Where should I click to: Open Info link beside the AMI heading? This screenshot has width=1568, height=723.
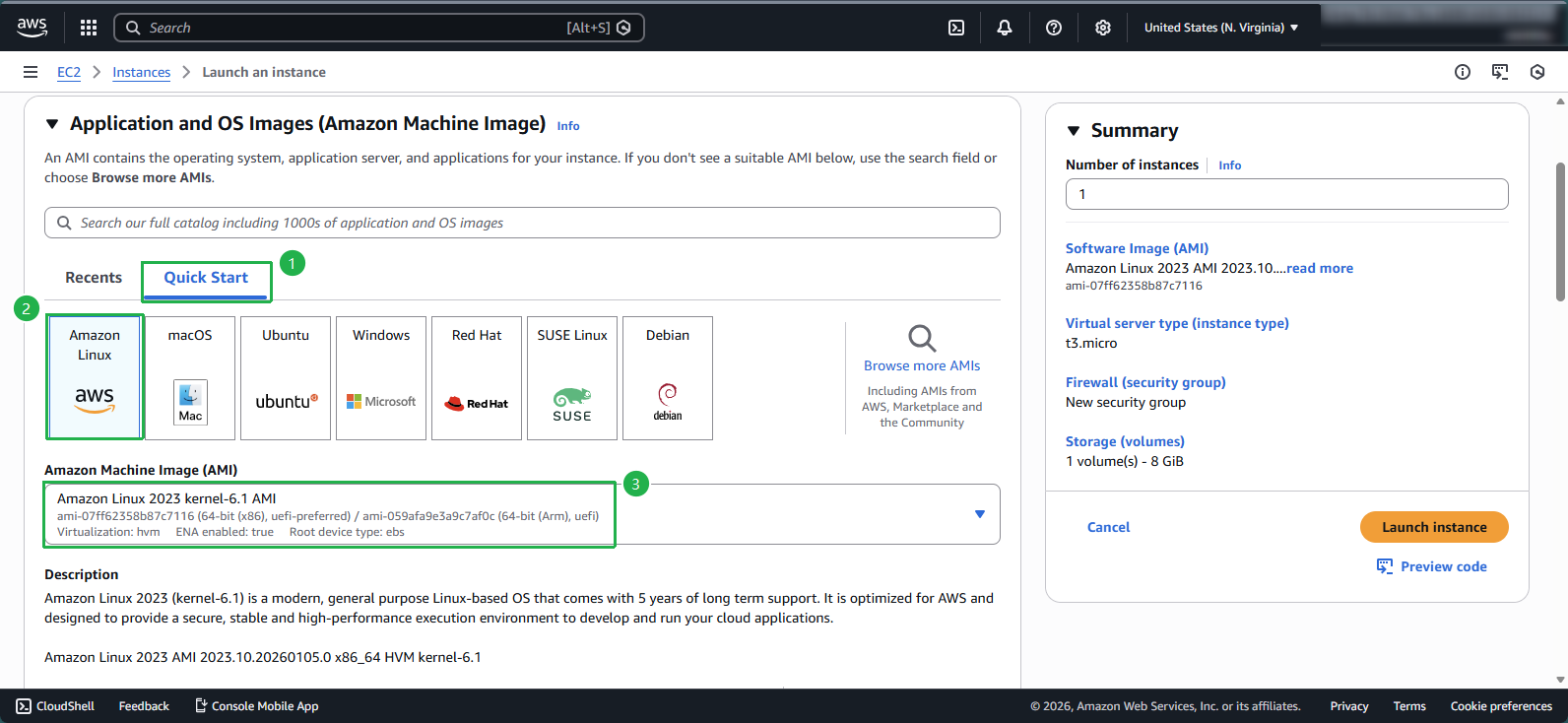point(568,126)
